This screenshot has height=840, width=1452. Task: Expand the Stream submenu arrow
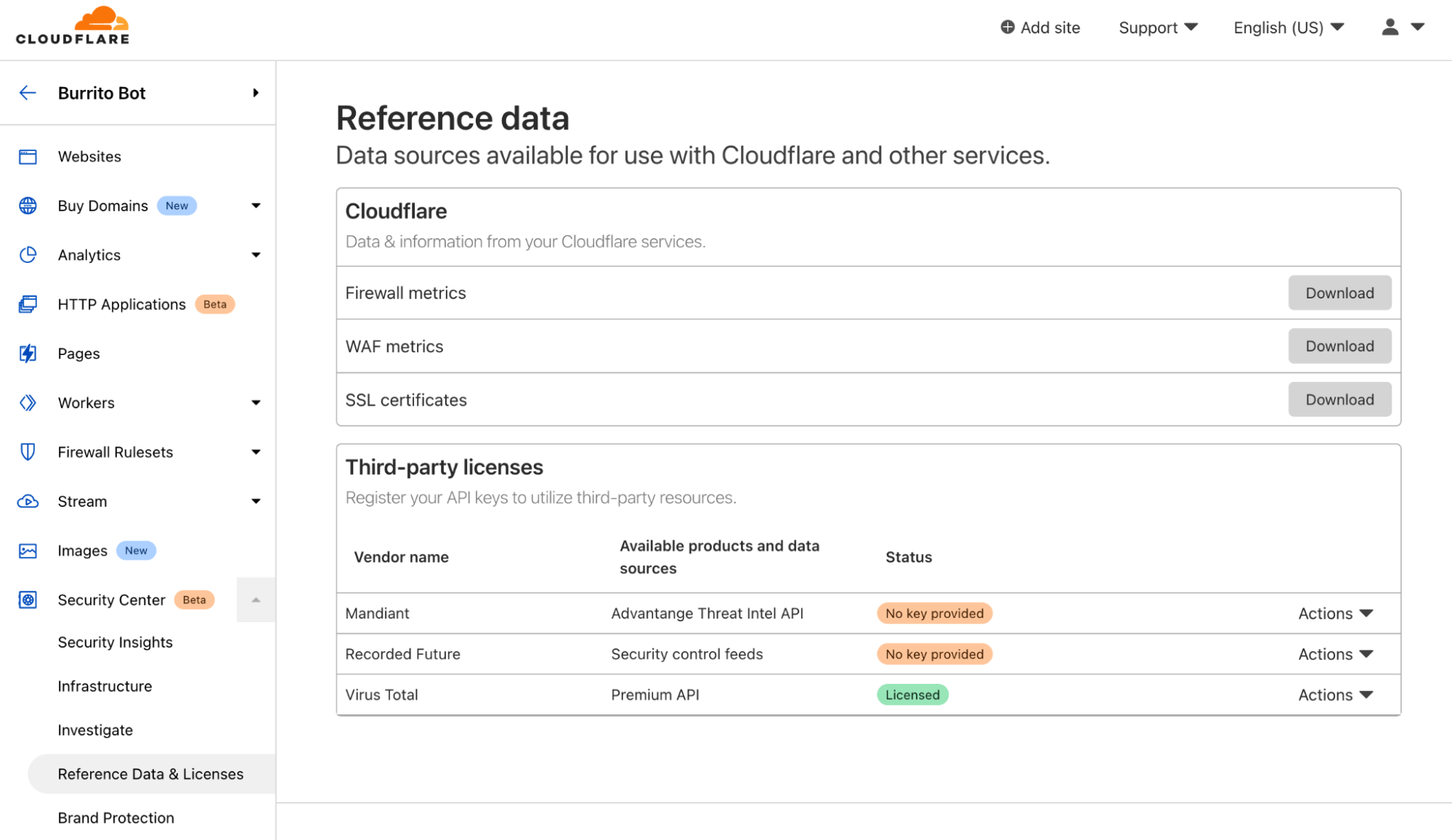pos(256,502)
